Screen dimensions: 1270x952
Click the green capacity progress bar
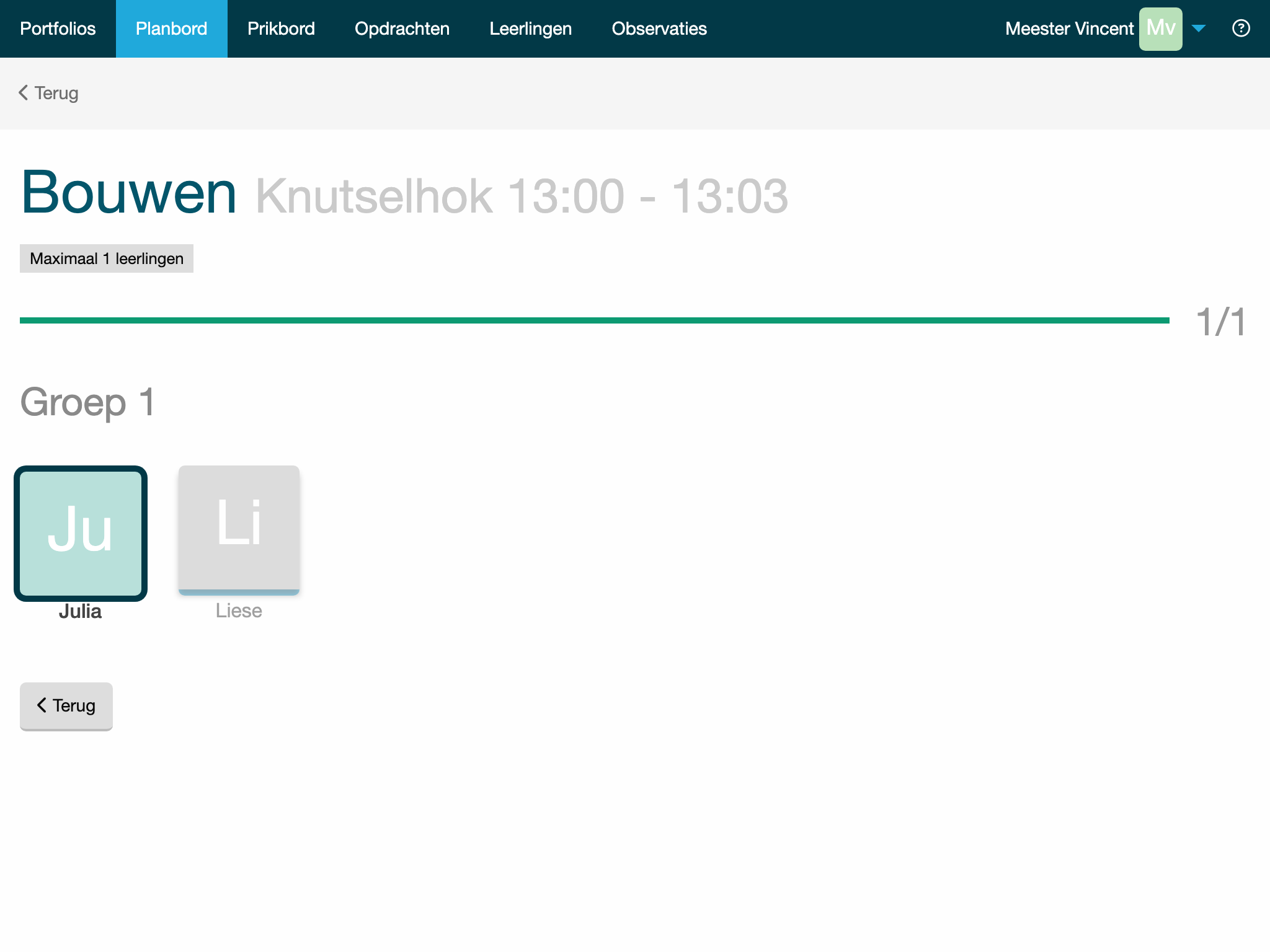(595, 320)
